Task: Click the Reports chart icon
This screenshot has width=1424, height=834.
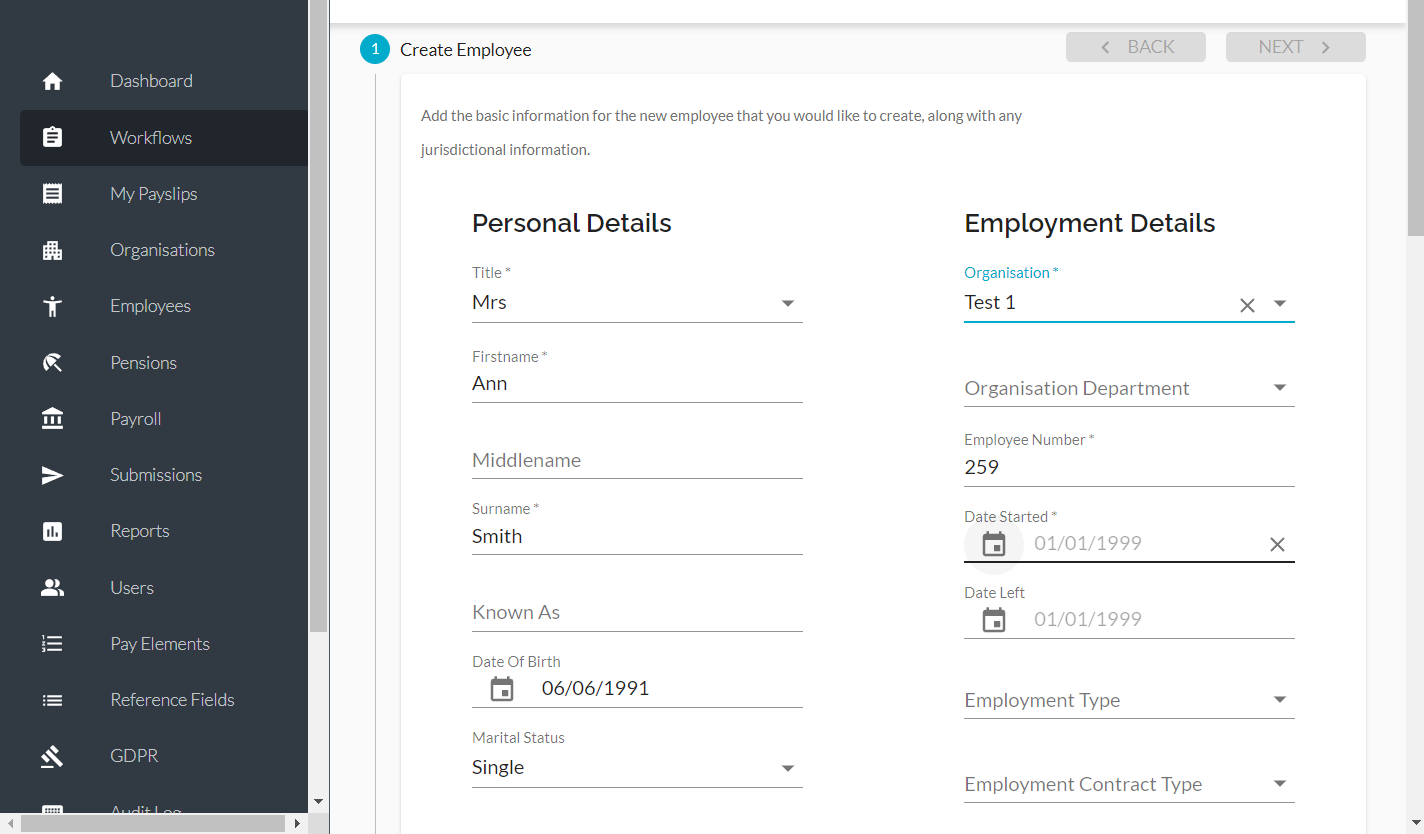Action: (x=53, y=531)
